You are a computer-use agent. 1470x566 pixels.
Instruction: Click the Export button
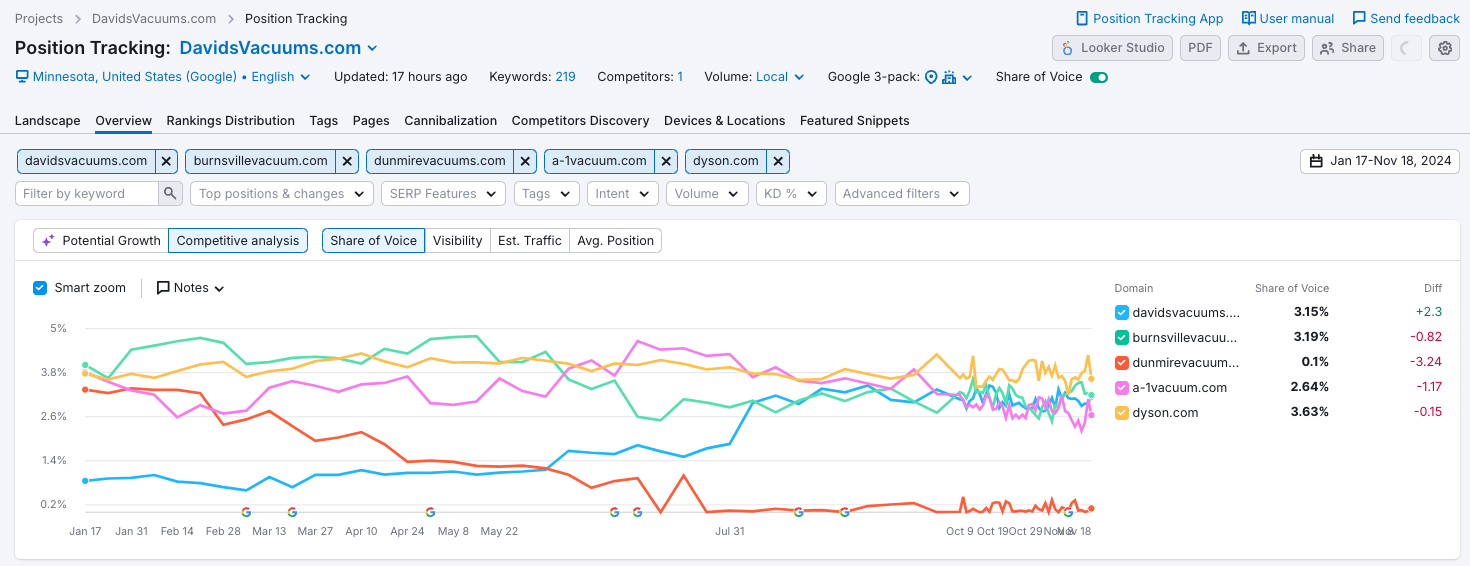click(x=1266, y=48)
